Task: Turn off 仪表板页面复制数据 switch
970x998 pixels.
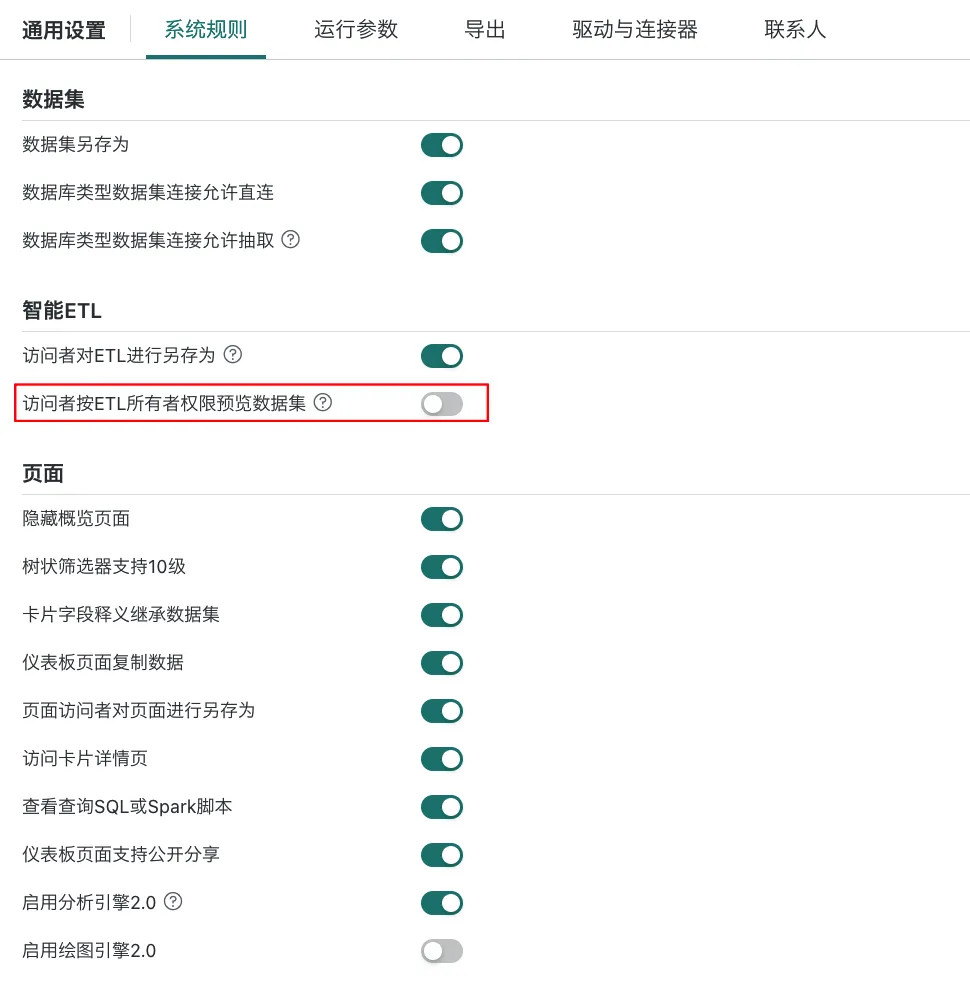Action: click(x=441, y=663)
